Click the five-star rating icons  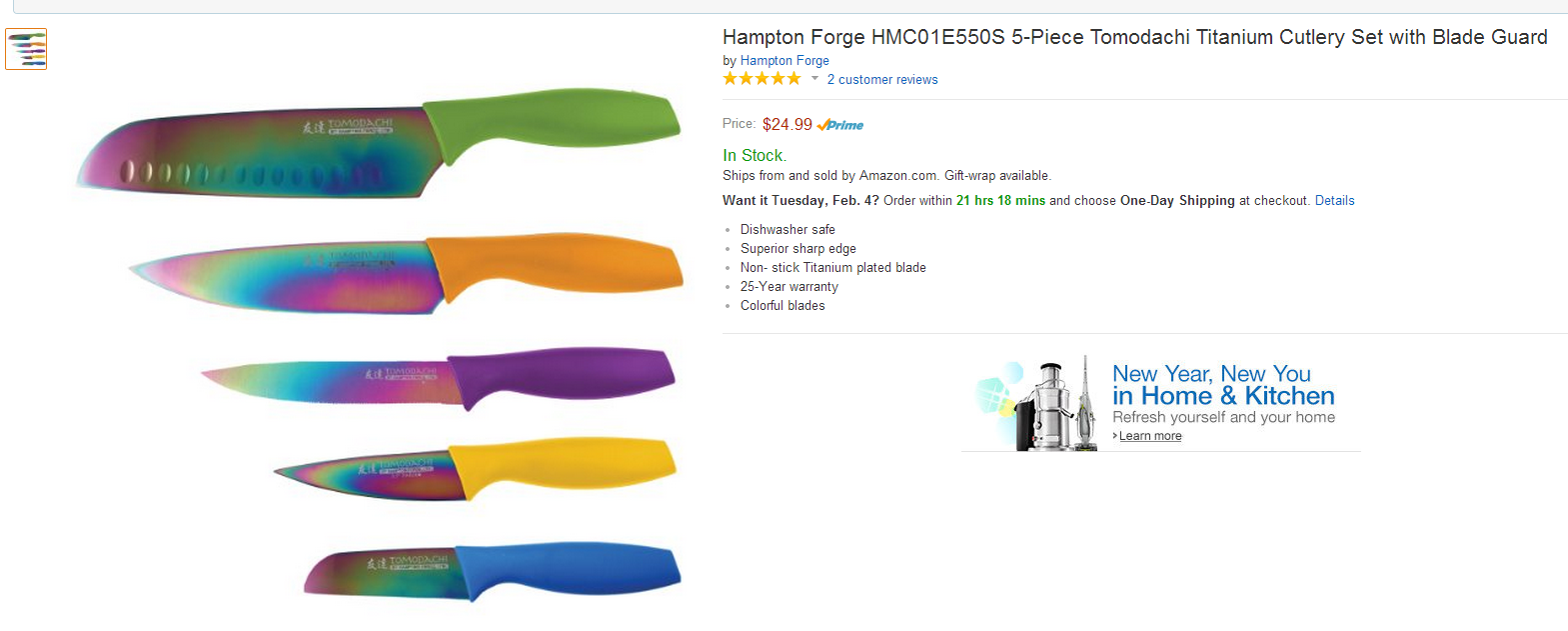click(x=762, y=79)
